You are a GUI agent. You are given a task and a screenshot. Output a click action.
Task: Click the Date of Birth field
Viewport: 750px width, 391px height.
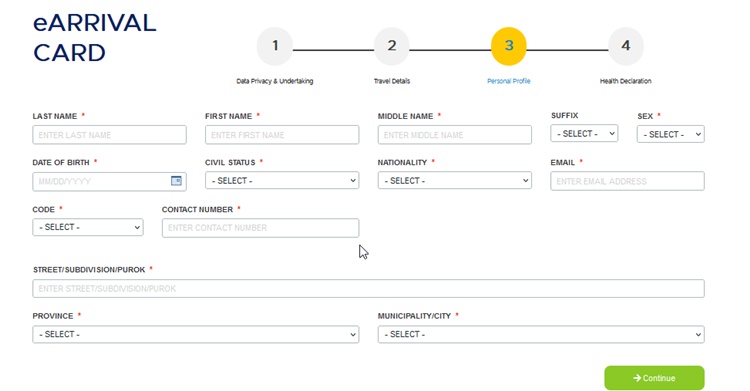tap(110, 181)
